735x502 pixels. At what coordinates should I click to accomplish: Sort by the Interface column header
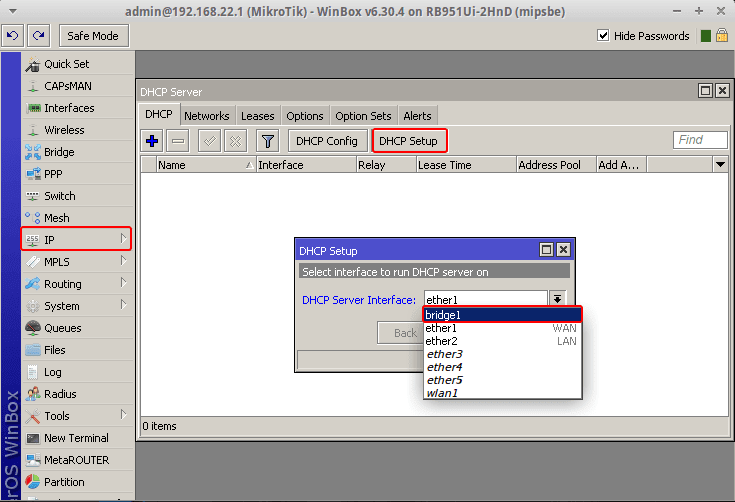(306, 165)
